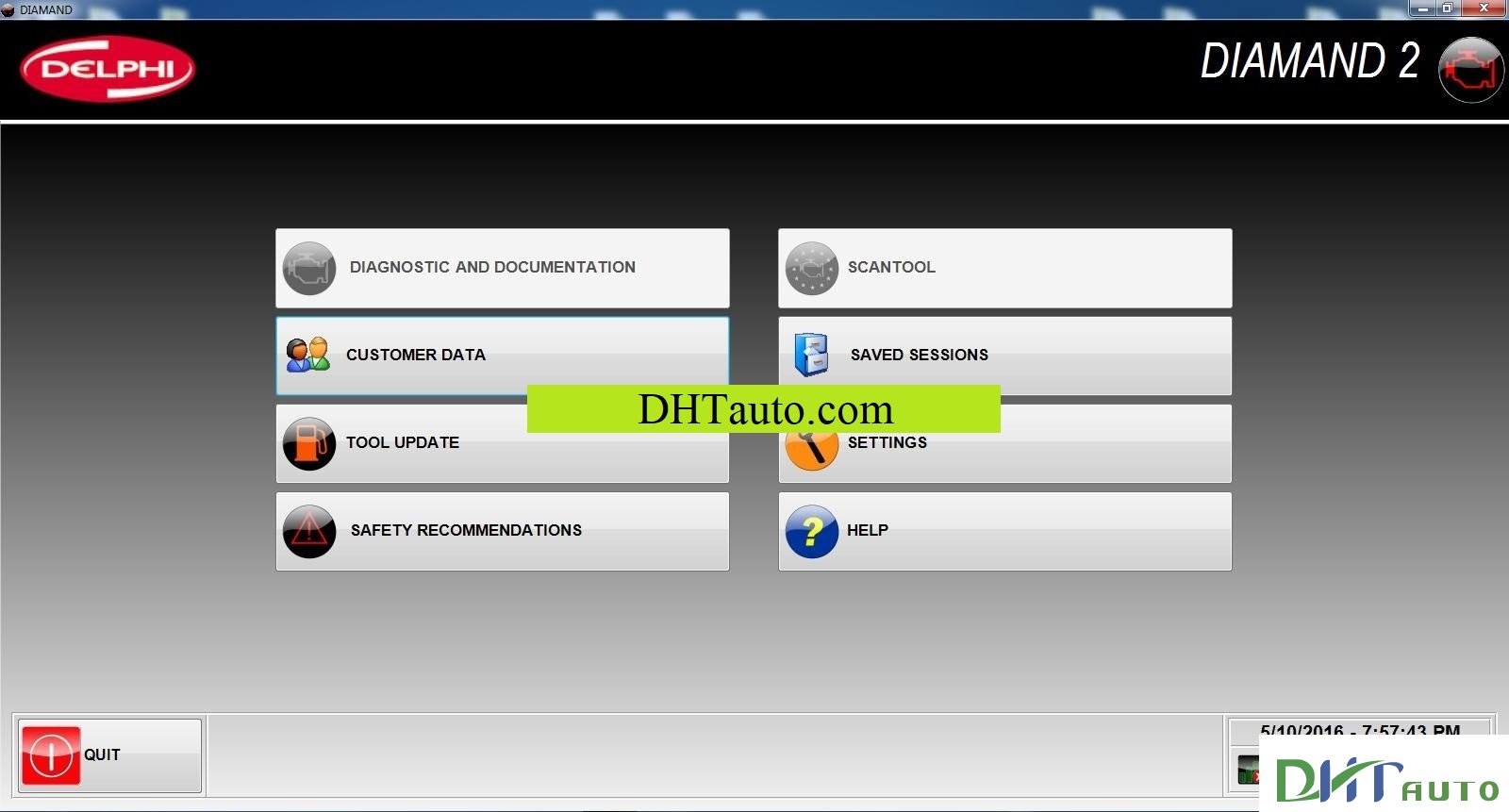1509x812 pixels.
Task: Open the Scantool module
Action: coord(1004,268)
